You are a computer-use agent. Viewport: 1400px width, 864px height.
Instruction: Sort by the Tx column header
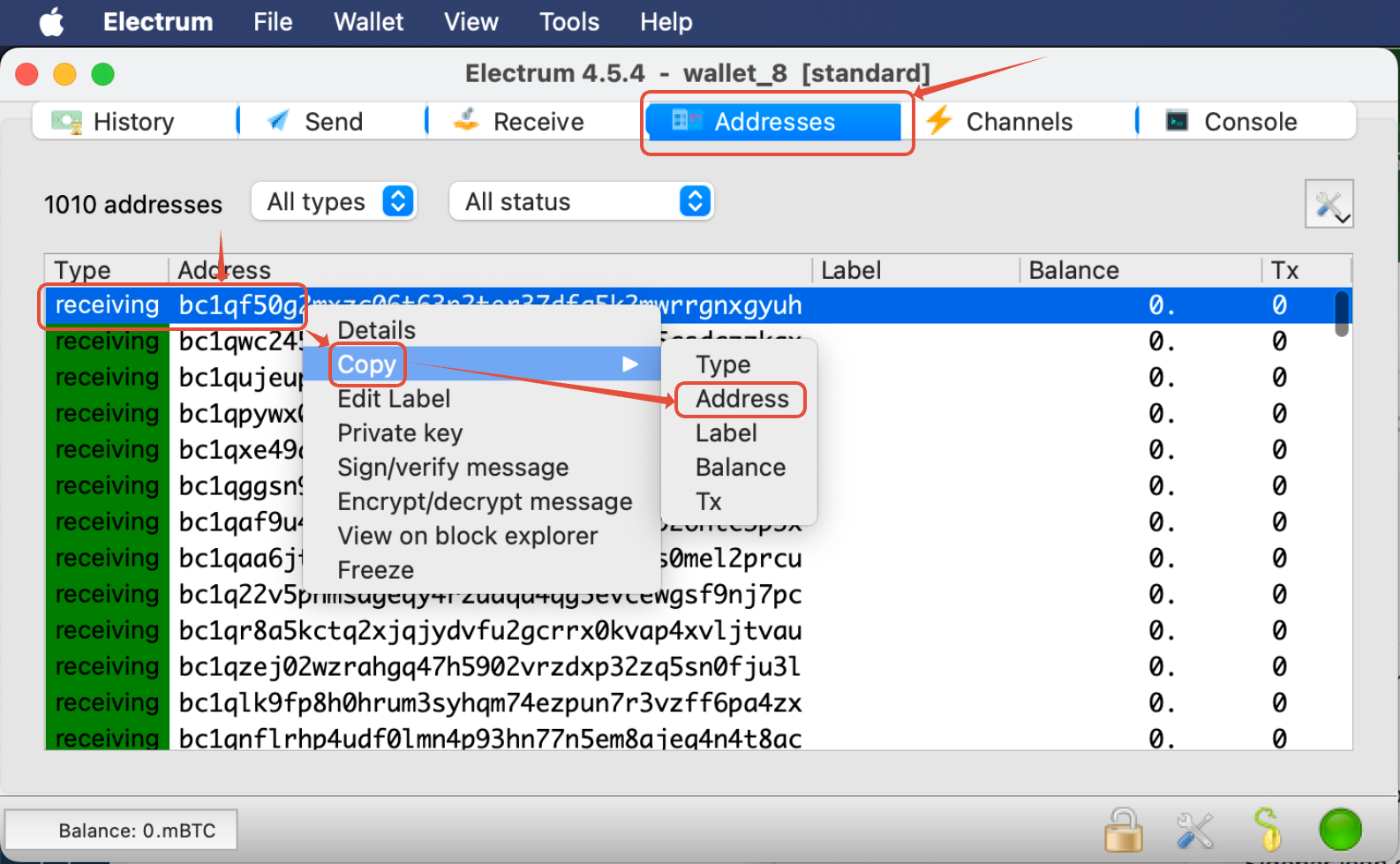(1306, 270)
